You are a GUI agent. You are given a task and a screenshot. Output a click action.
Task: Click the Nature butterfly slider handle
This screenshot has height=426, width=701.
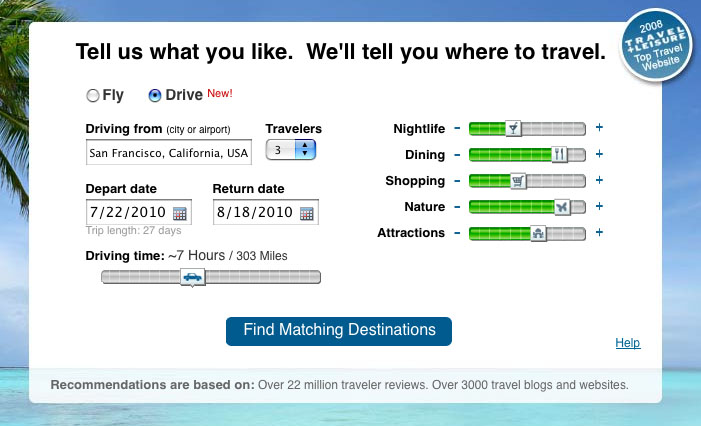[x=562, y=207]
